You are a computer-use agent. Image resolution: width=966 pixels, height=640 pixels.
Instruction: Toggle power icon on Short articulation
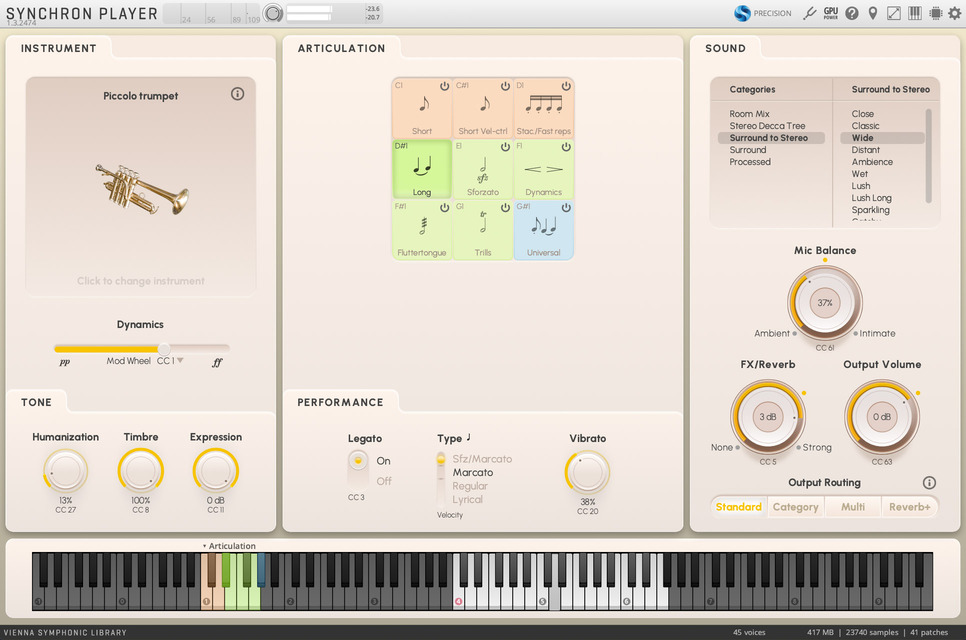[444, 86]
